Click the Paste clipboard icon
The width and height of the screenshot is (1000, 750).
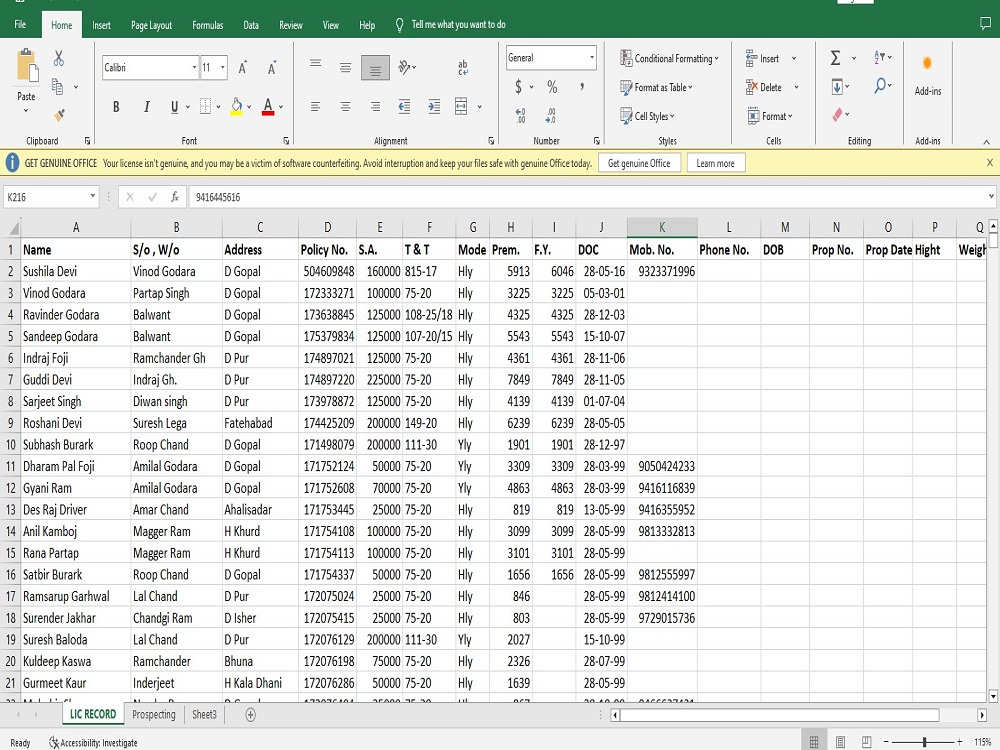[x=27, y=66]
